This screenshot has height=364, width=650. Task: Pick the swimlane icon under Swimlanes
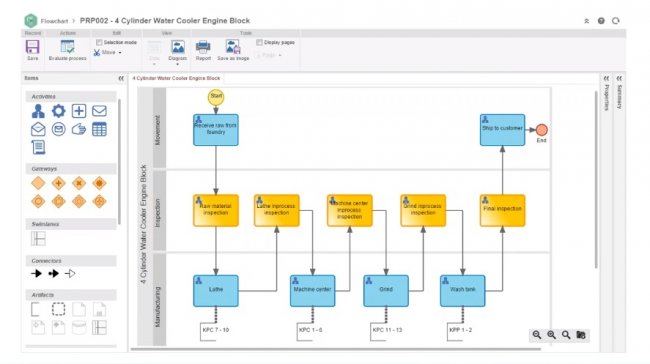coord(38,238)
